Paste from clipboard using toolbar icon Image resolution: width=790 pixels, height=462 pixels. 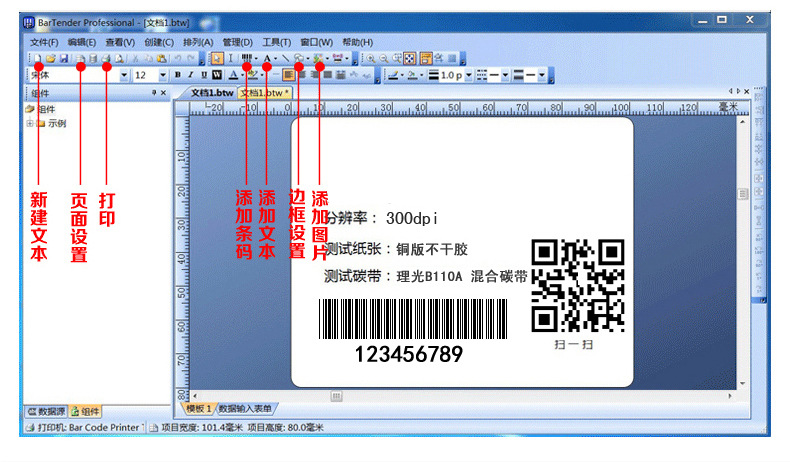point(162,58)
